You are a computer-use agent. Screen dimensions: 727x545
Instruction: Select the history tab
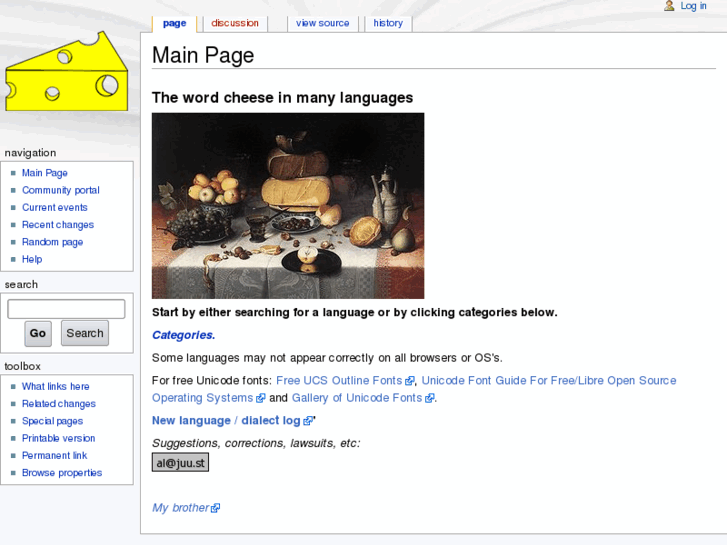(x=388, y=23)
